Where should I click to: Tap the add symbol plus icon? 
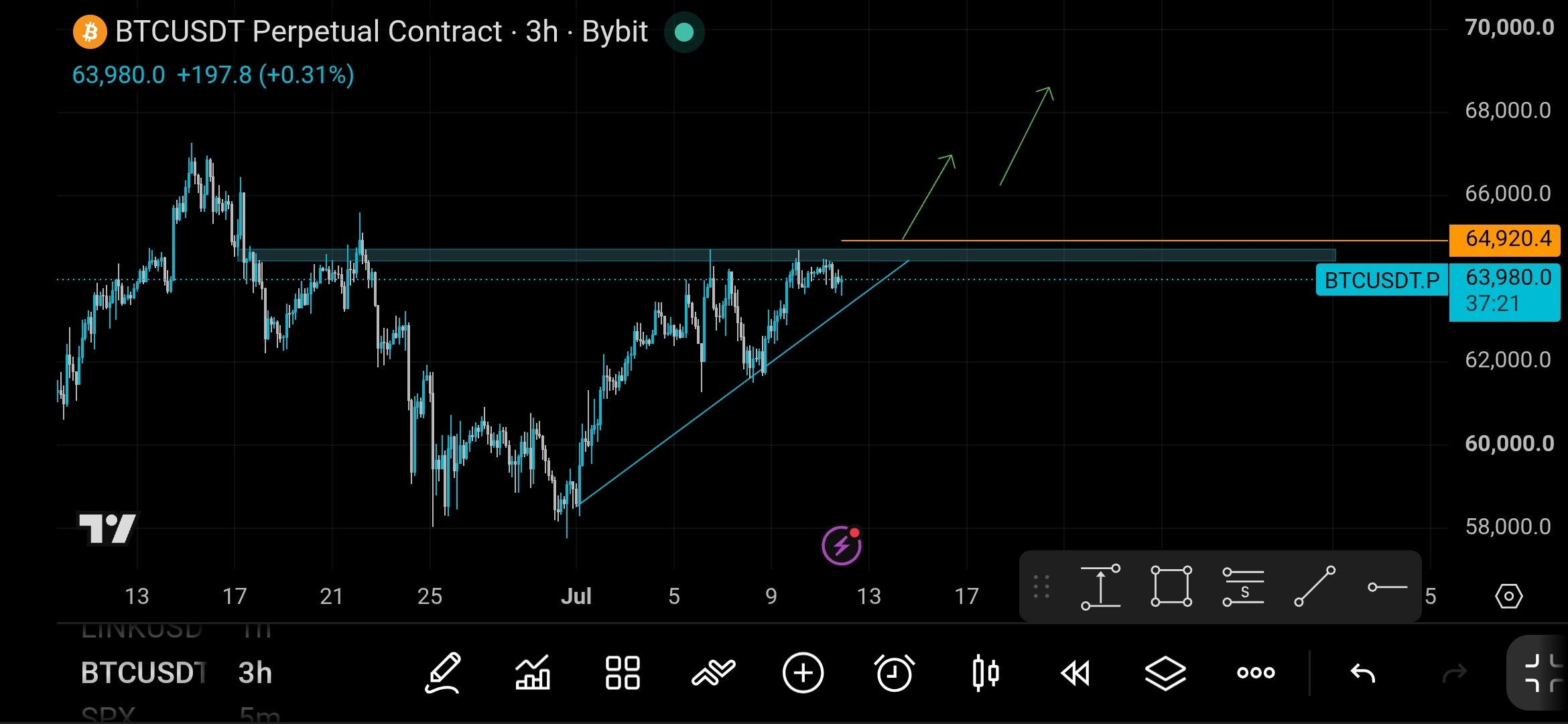(x=803, y=672)
